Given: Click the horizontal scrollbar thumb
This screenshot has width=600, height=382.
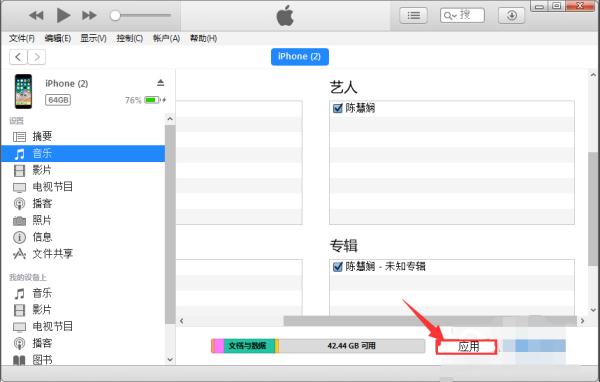Looking at the screenshot, I should pyautogui.click(x=430, y=321).
